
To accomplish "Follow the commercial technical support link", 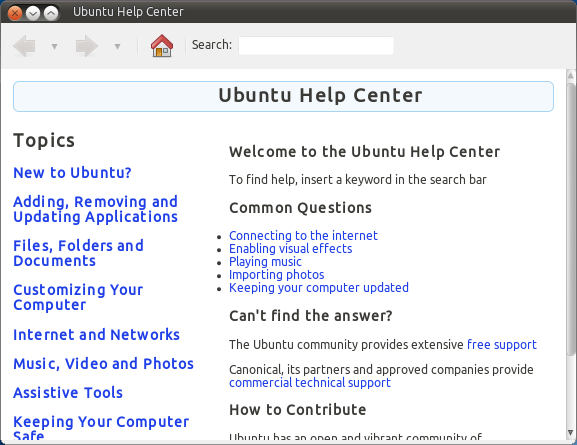I will (x=309, y=383).
